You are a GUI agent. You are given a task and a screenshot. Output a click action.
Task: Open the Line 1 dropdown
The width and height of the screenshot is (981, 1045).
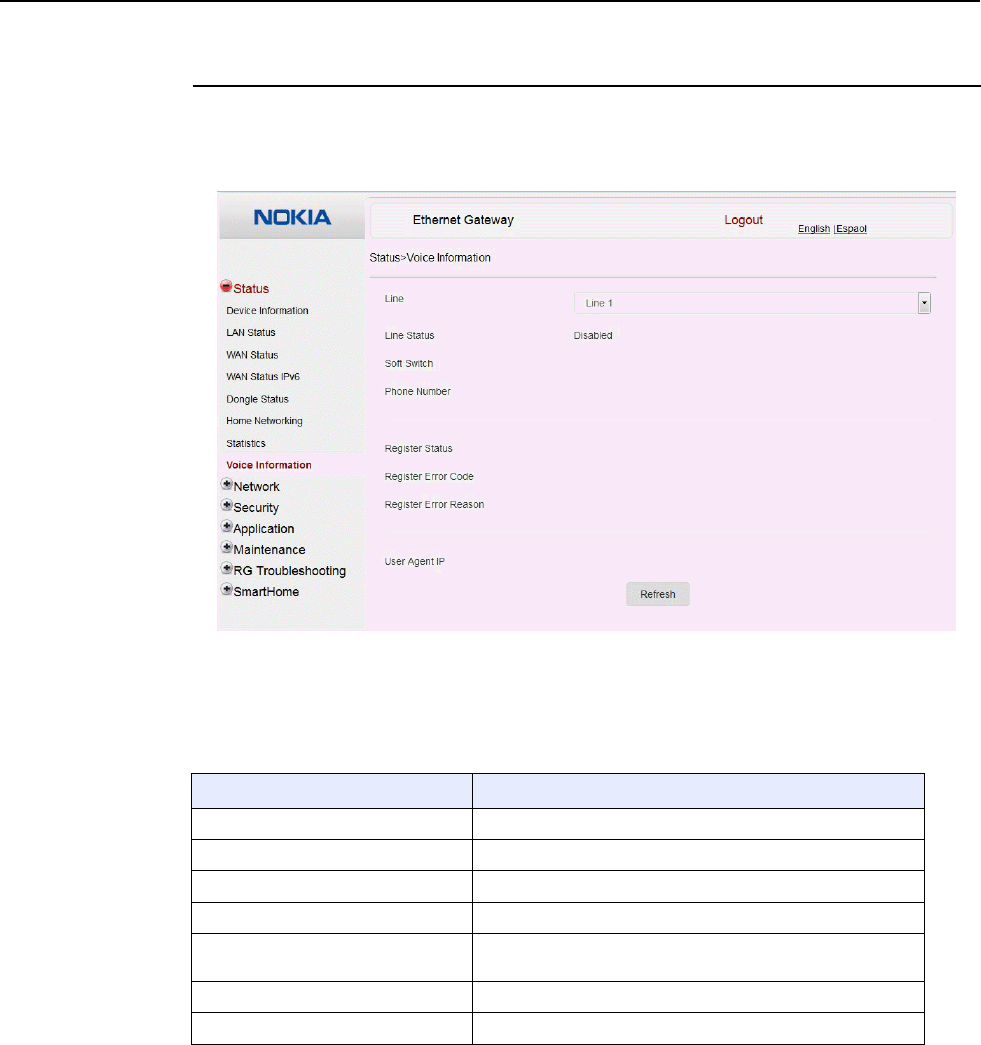coord(752,303)
